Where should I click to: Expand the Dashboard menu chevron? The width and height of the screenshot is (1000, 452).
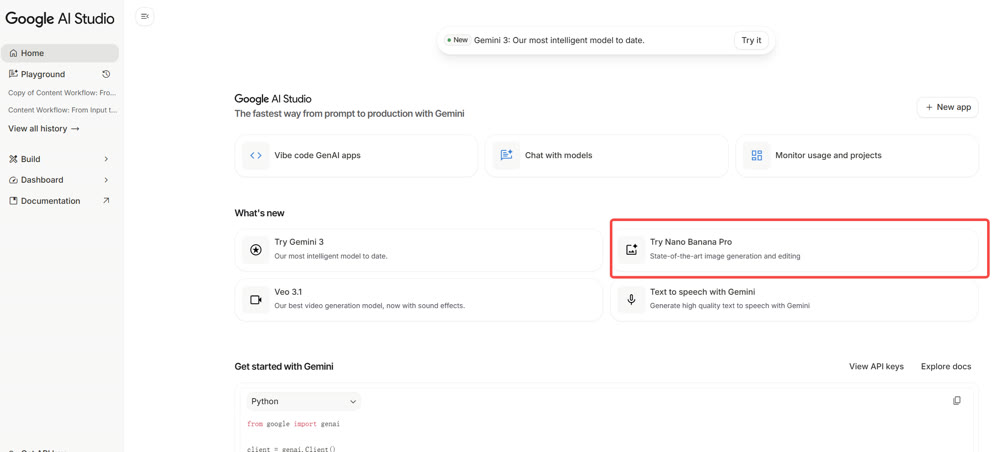(106, 180)
